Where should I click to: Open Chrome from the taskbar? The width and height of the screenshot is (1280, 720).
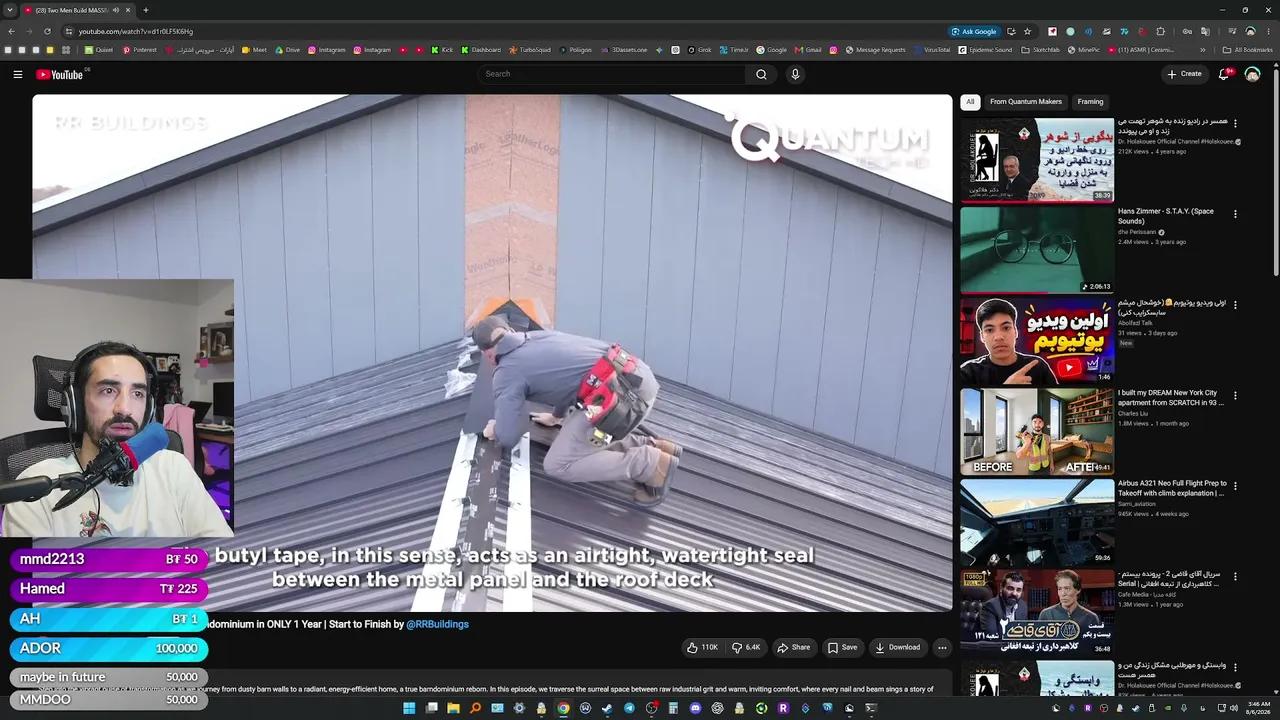click(563, 708)
